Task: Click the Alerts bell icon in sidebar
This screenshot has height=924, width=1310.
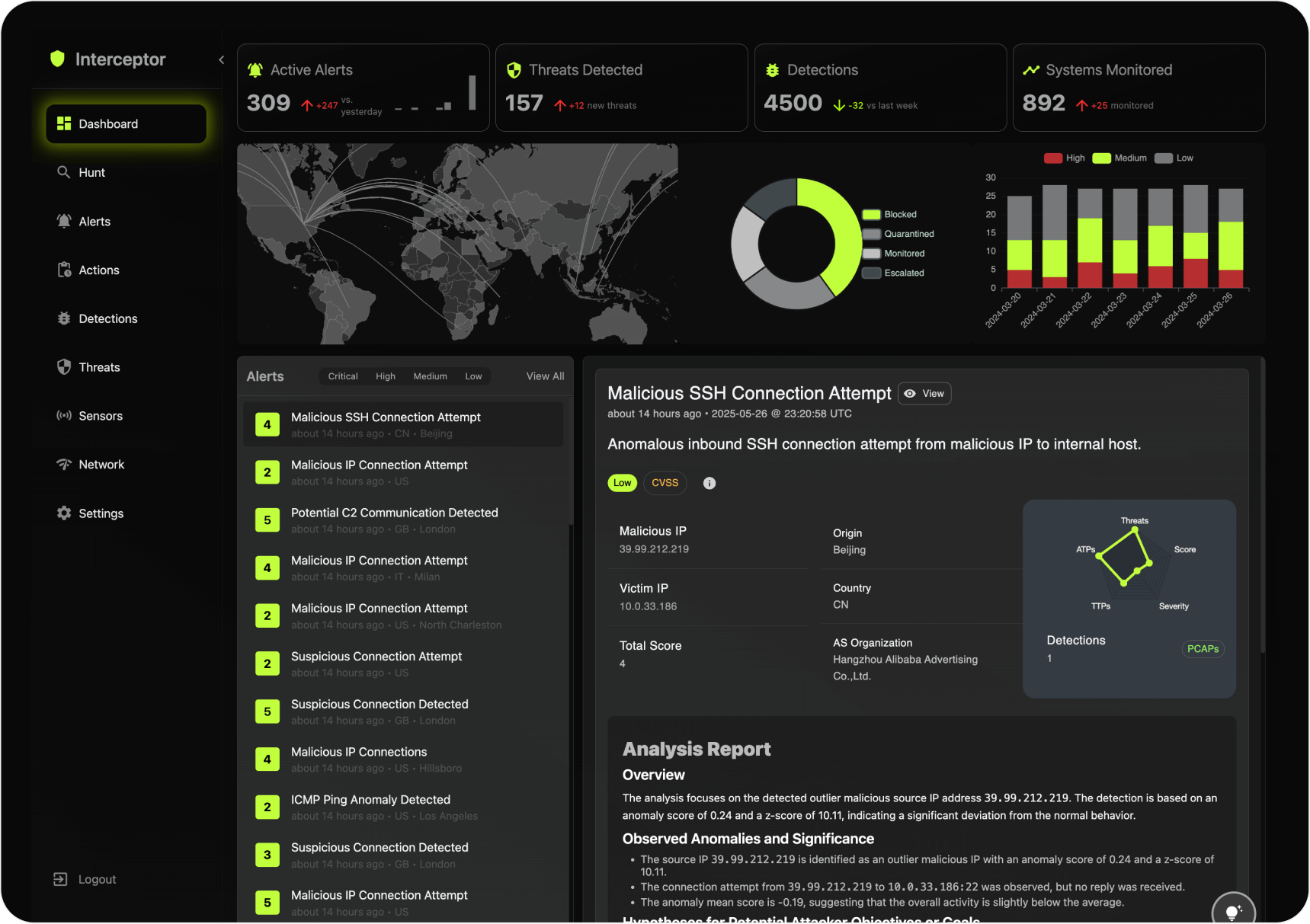Action: coord(64,221)
